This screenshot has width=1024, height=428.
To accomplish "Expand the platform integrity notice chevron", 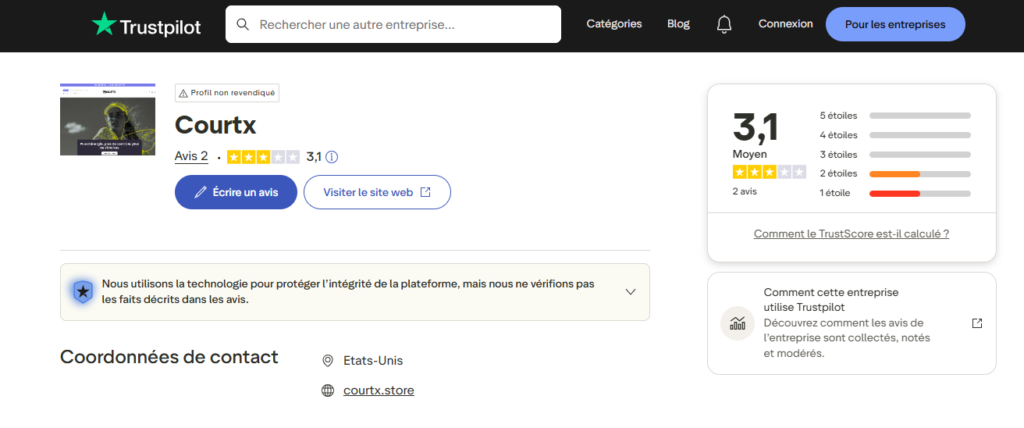I will click(630, 292).
